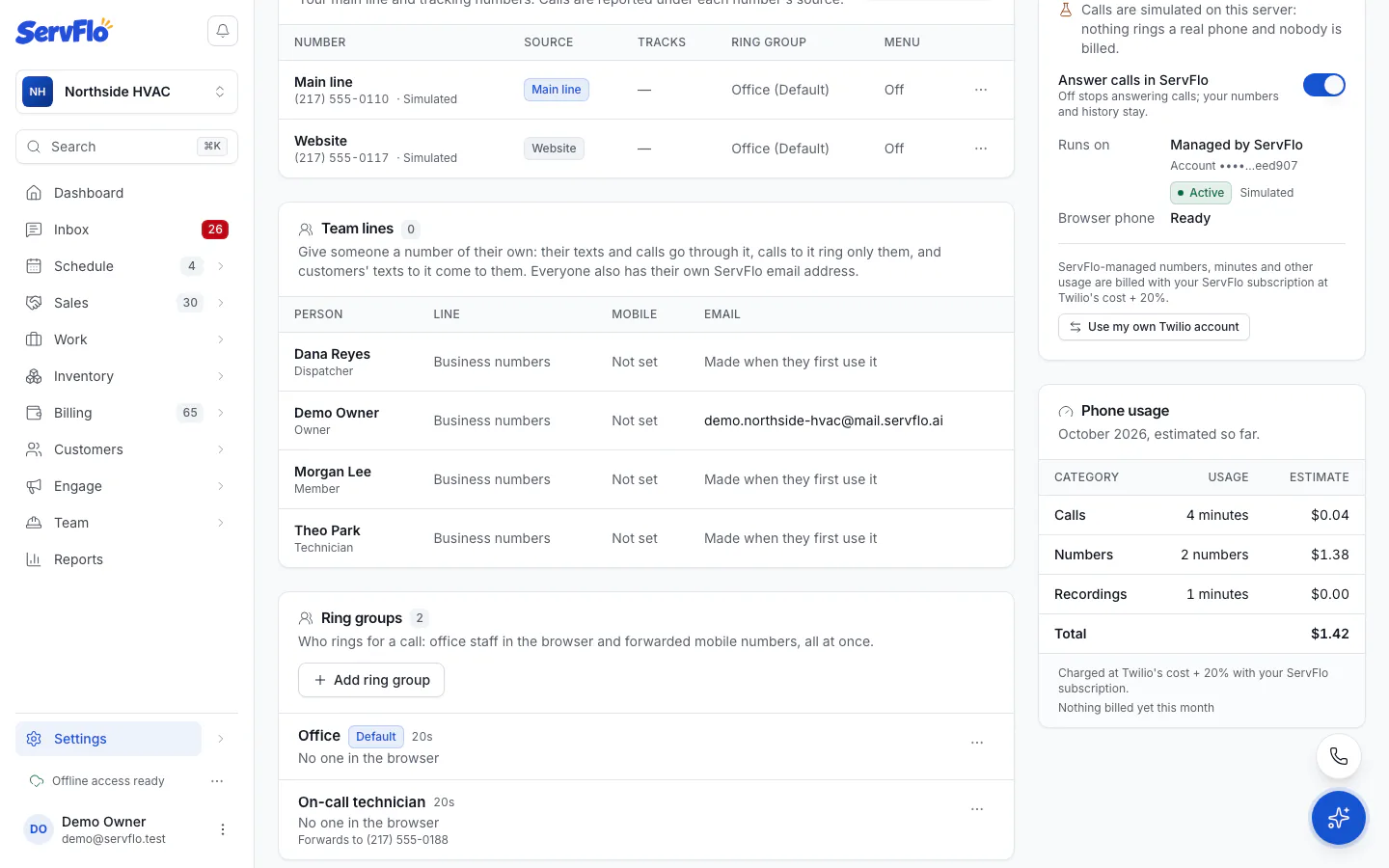Select demo.northside-hvac@mail.servflo.ai email text
This screenshot has height=868, width=1389.
[824, 420]
